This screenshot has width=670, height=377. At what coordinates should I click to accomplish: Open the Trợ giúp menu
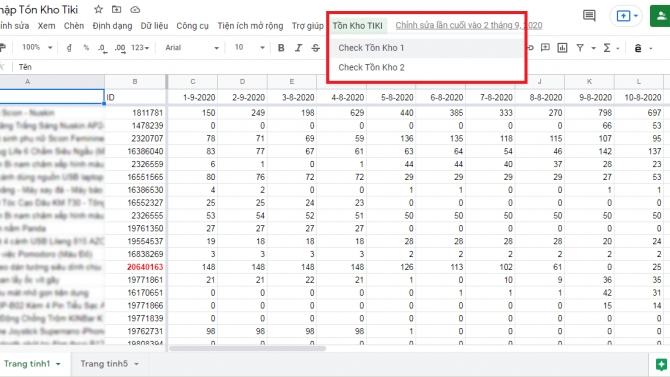pyautogui.click(x=308, y=26)
